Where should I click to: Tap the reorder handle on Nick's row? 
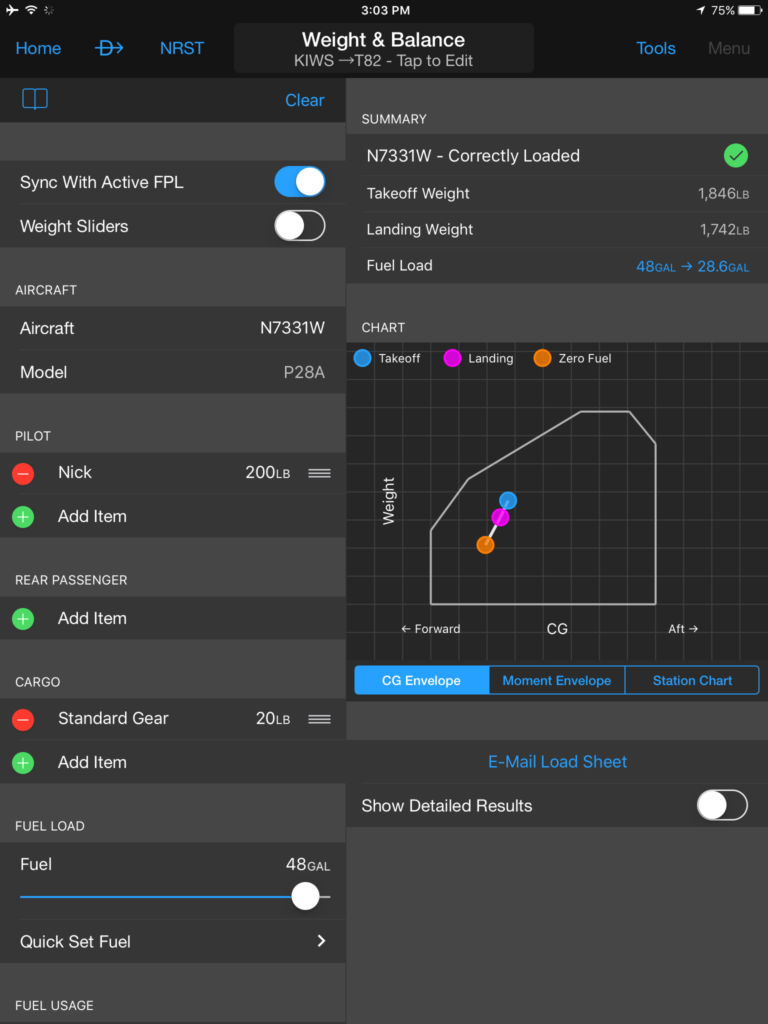click(319, 473)
